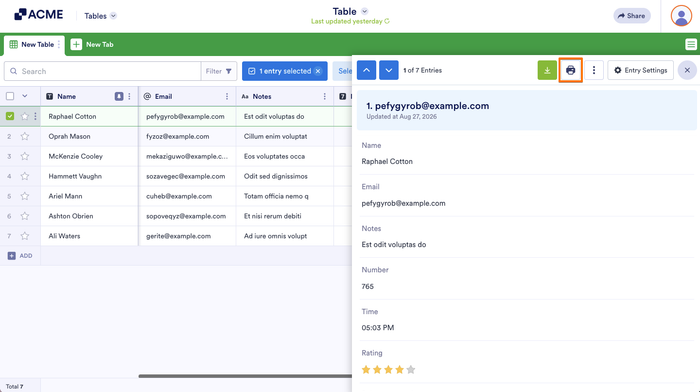
Task: Open the hamburger menu on green bar
Action: [x=691, y=44]
